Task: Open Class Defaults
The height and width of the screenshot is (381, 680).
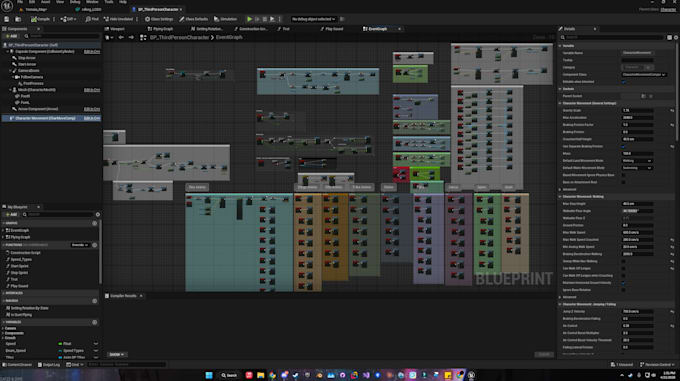Action: point(193,19)
